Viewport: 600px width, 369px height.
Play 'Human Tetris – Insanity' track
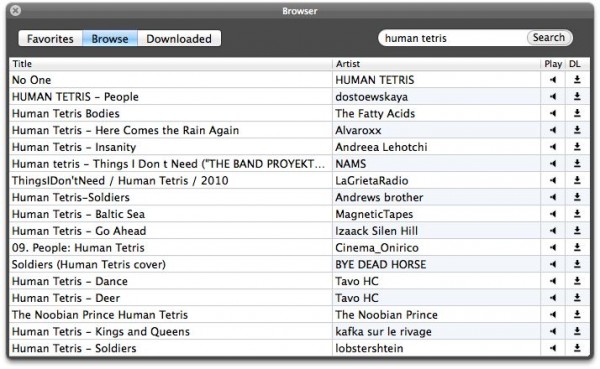553,147
